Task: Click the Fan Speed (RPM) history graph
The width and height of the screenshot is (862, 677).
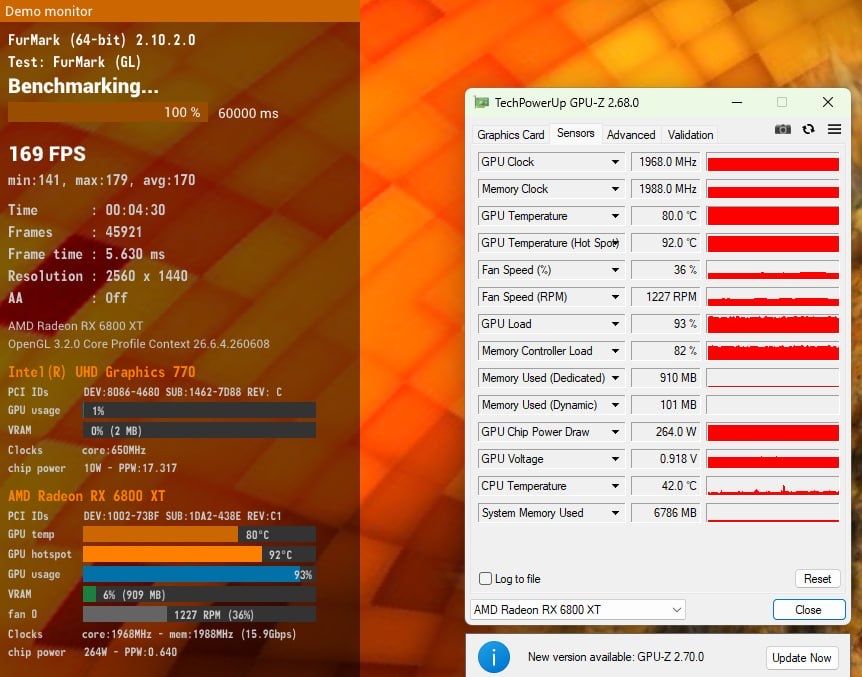Action: point(772,297)
